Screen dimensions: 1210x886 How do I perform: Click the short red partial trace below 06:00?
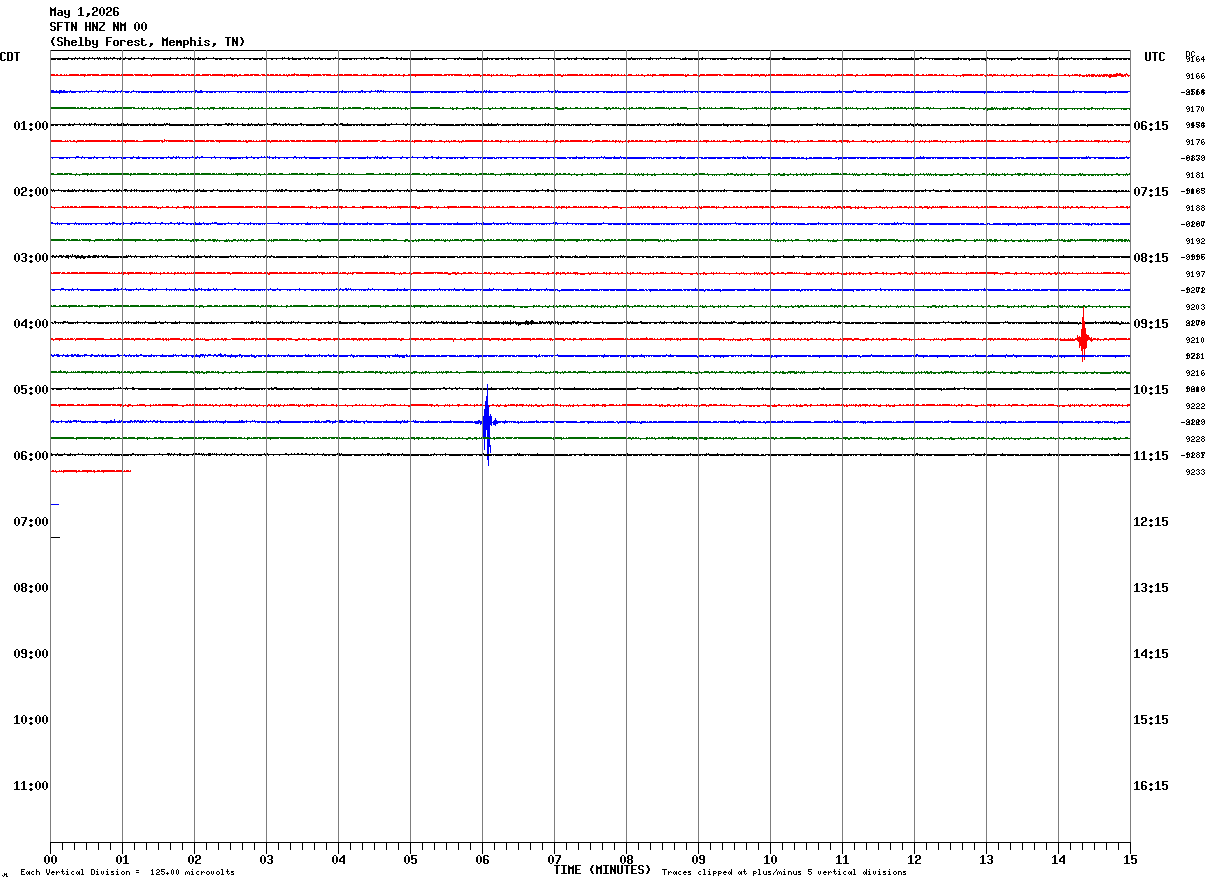(91, 471)
